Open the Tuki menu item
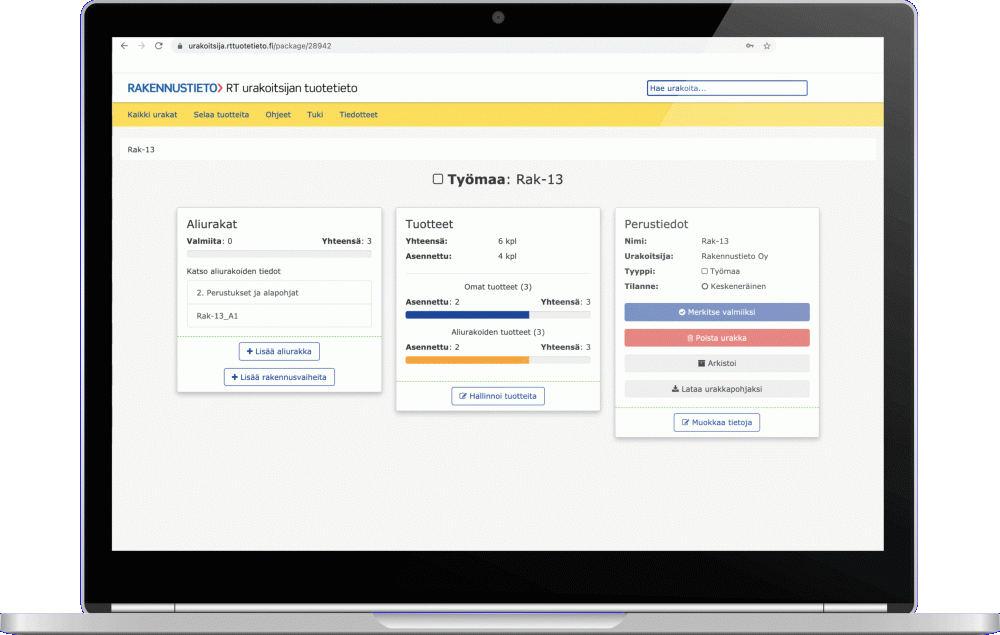The image size is (1000, 635). click(315, 115)
